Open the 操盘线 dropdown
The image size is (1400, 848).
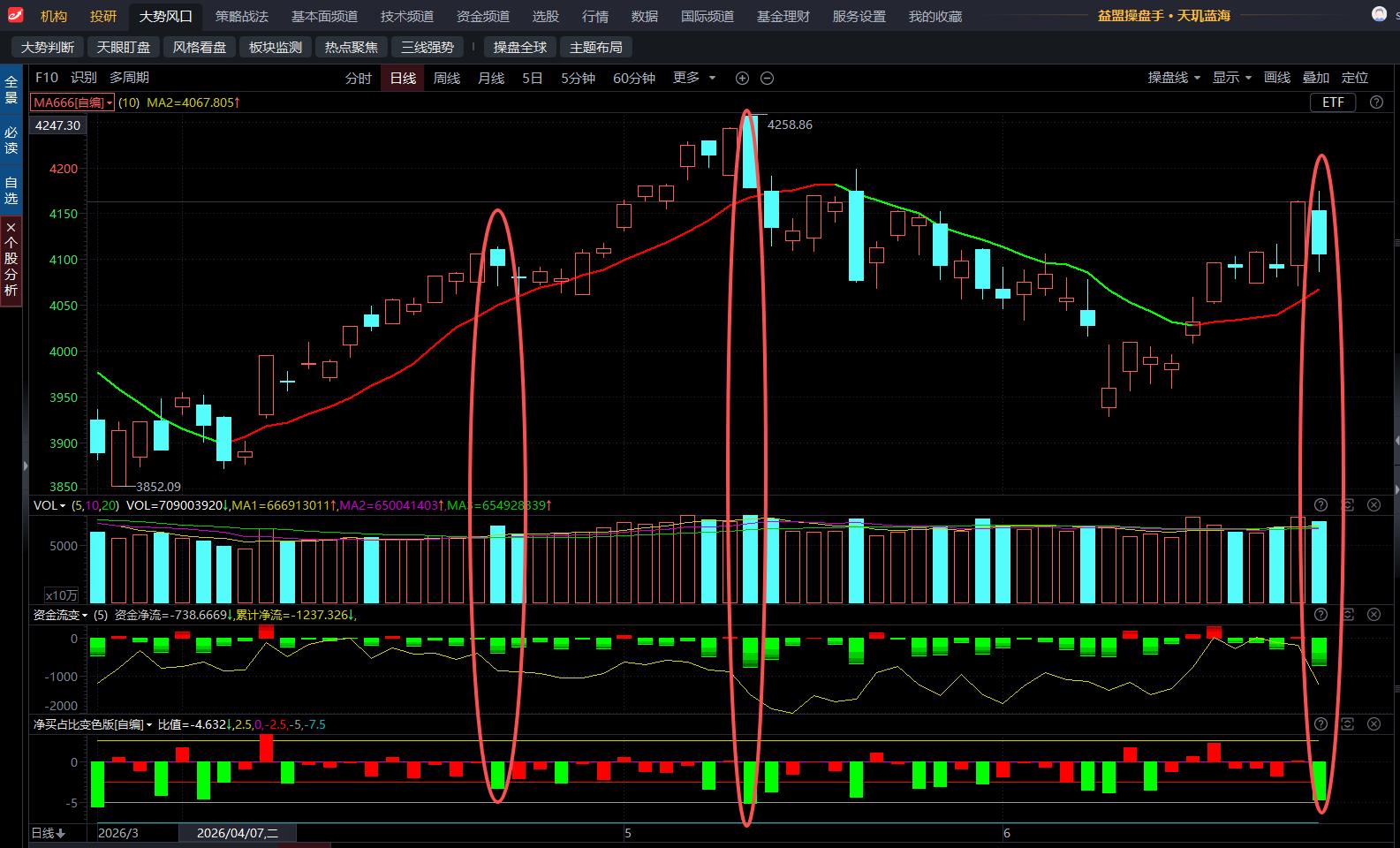click(1174, 78)
